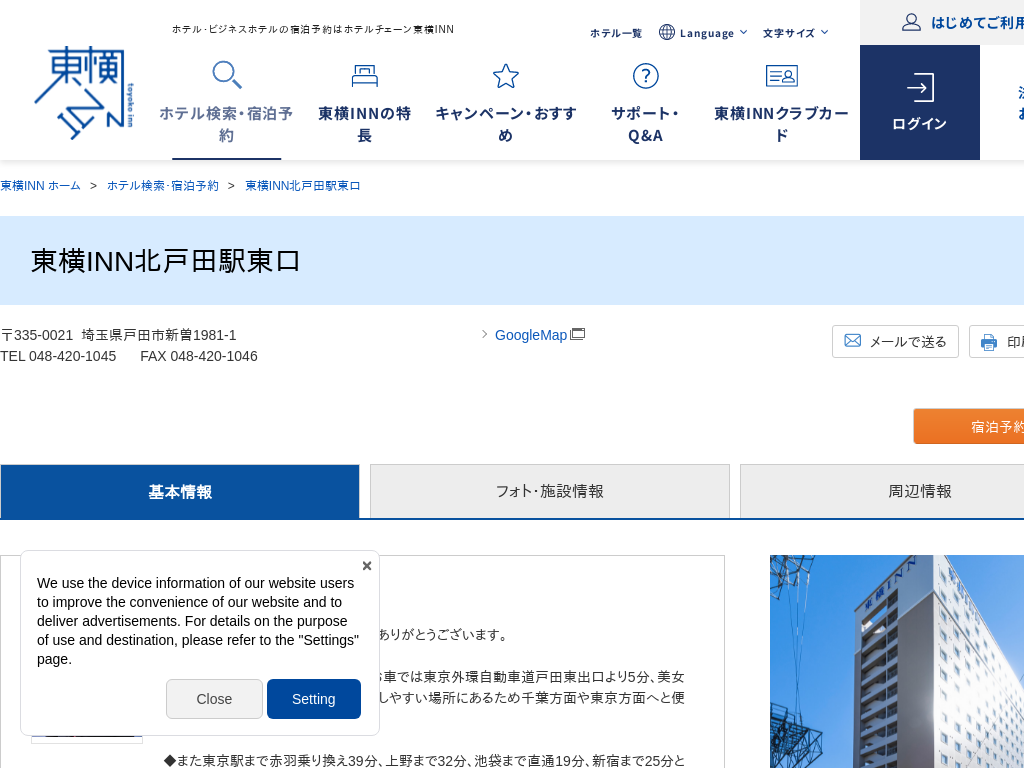Click the printer icon

pos(989,342)
